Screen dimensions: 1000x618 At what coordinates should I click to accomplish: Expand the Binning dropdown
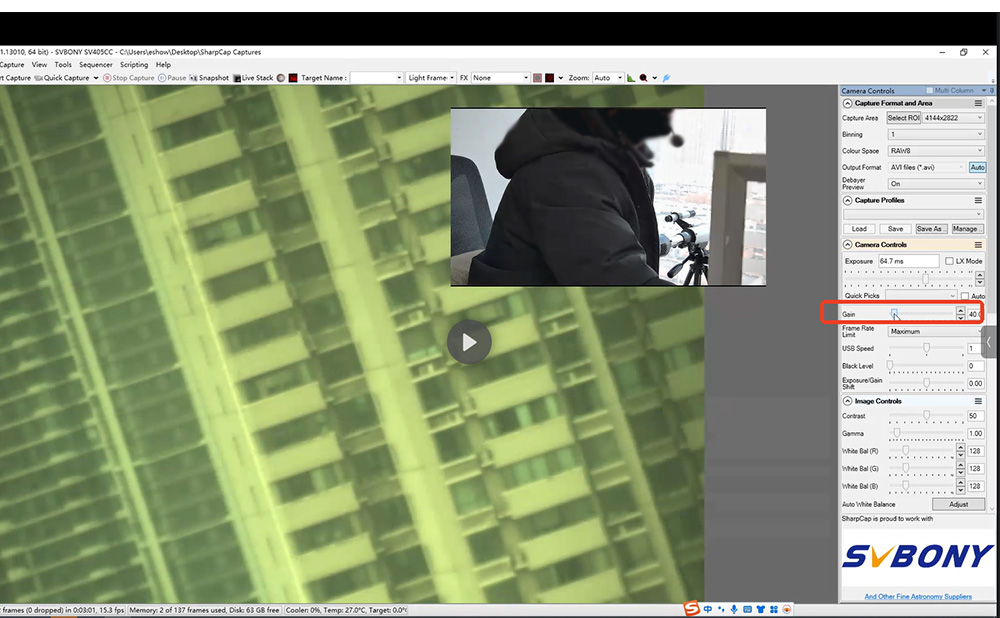936,134
